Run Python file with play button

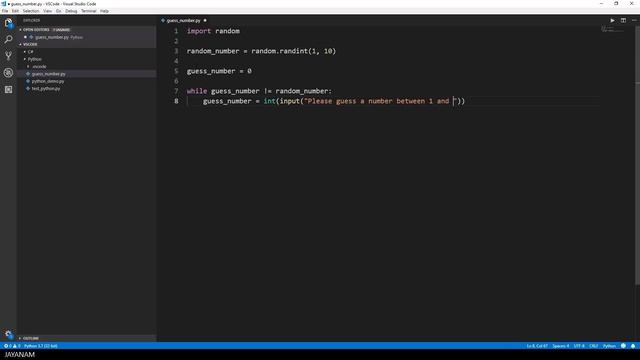(612, 20)
